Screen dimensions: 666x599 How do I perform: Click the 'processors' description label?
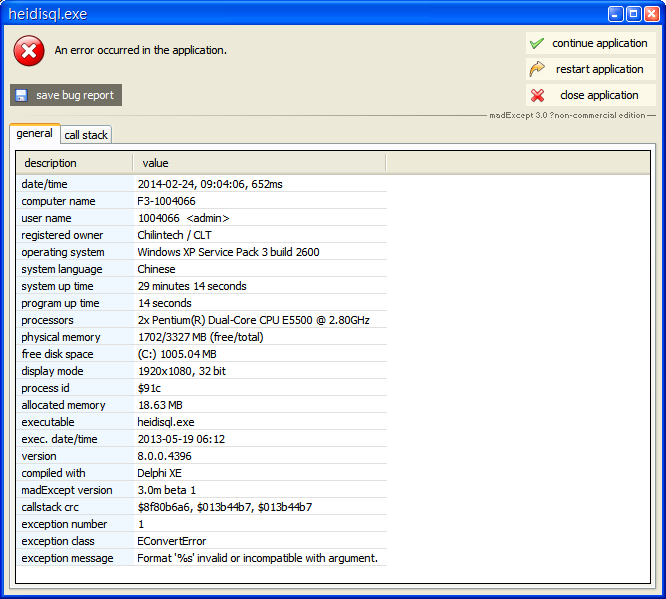click(47, 320)
